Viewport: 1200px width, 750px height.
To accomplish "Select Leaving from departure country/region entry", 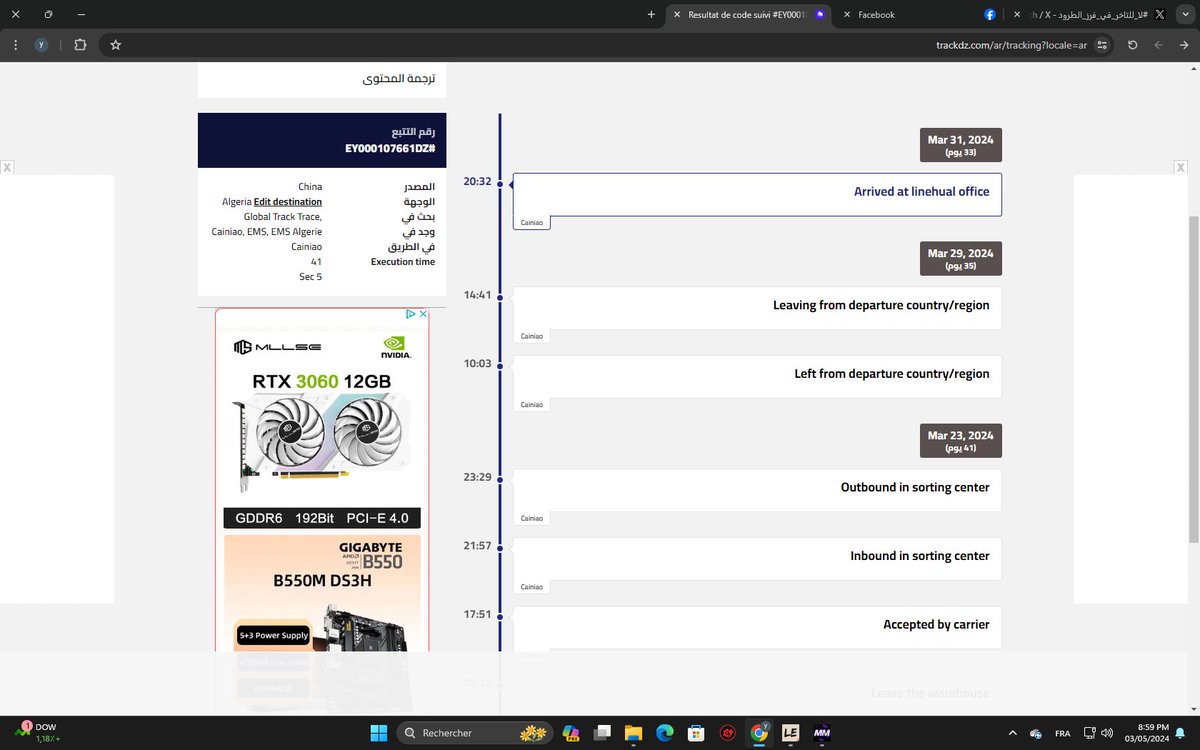I will (757, 308).
